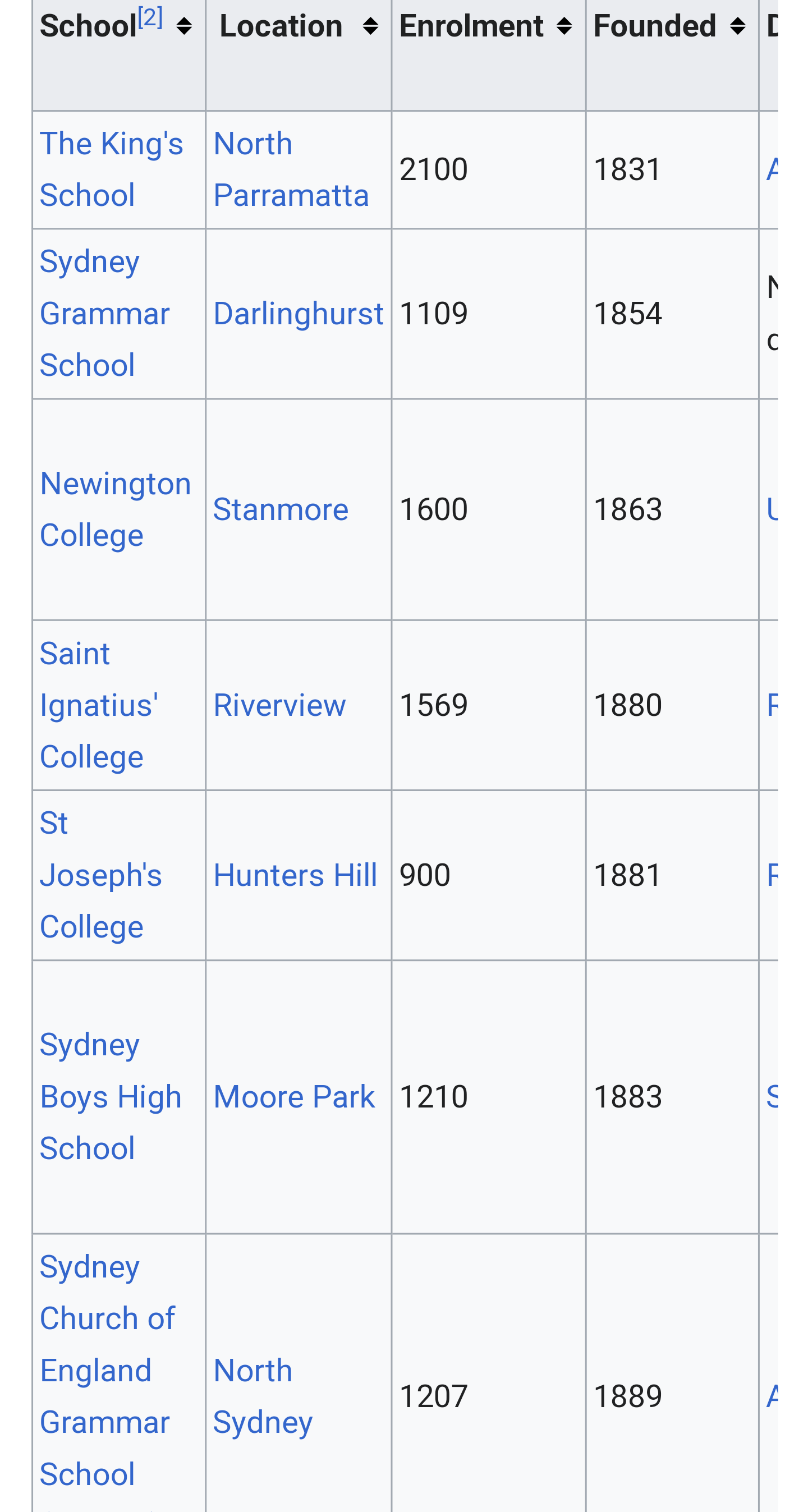Open Sydney Grammar School article

104,314
